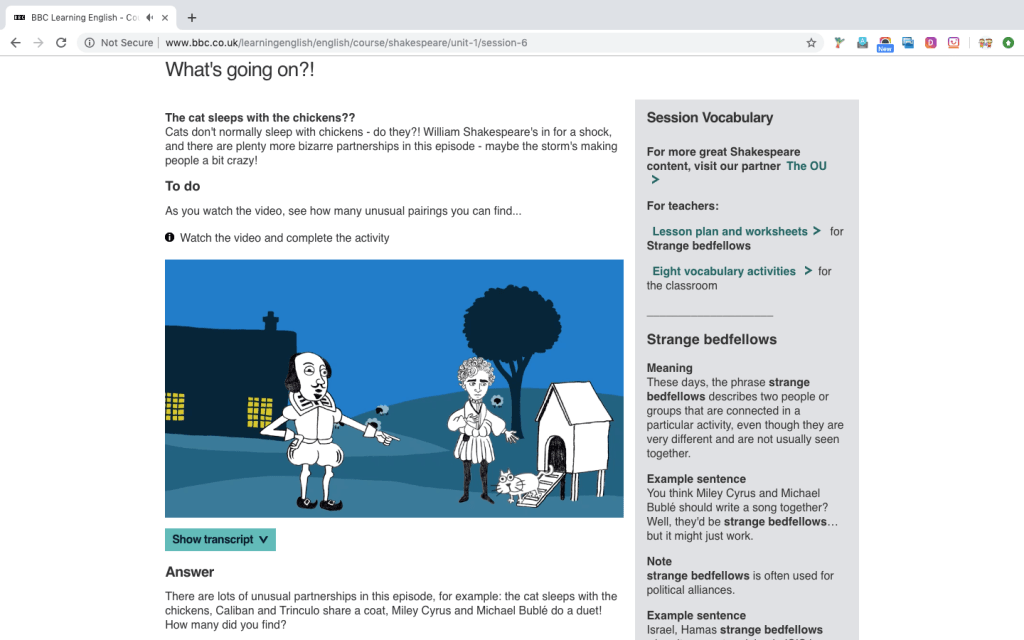The image size is (1024, 640).
Task: Click the chevron after Eight vocabulary activities
Action: (808, 271)
